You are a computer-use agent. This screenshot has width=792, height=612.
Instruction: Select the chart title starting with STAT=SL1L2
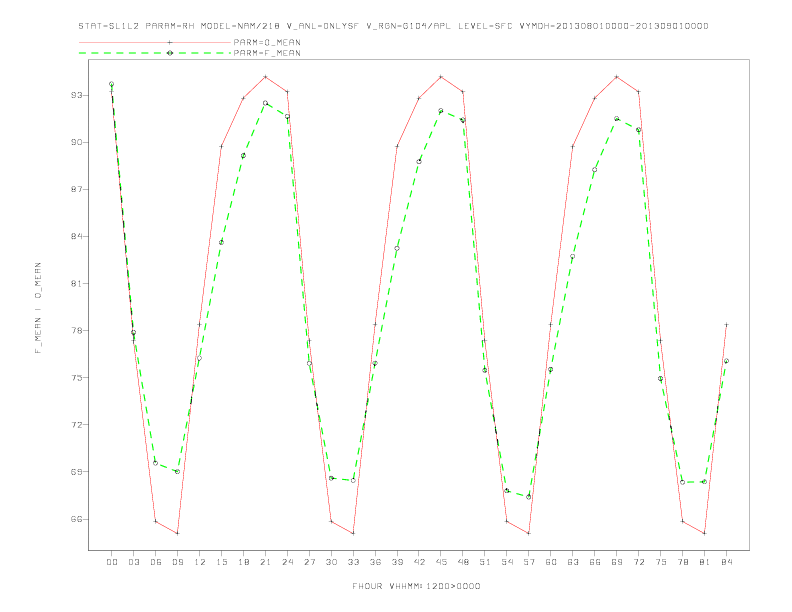coord(393,26)
